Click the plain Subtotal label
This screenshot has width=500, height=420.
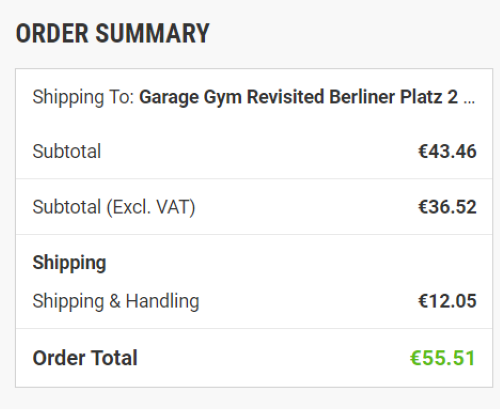[67, 151]
